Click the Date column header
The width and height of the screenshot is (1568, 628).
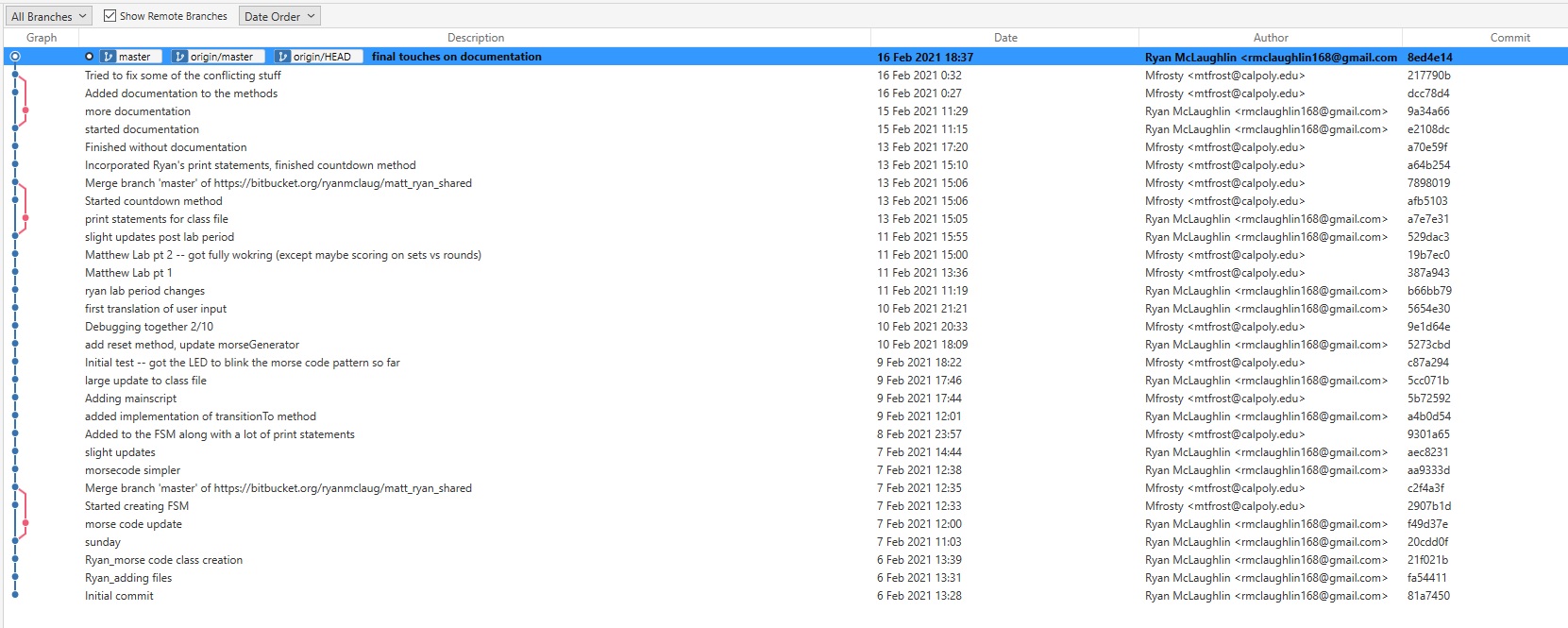point(1005,38)
